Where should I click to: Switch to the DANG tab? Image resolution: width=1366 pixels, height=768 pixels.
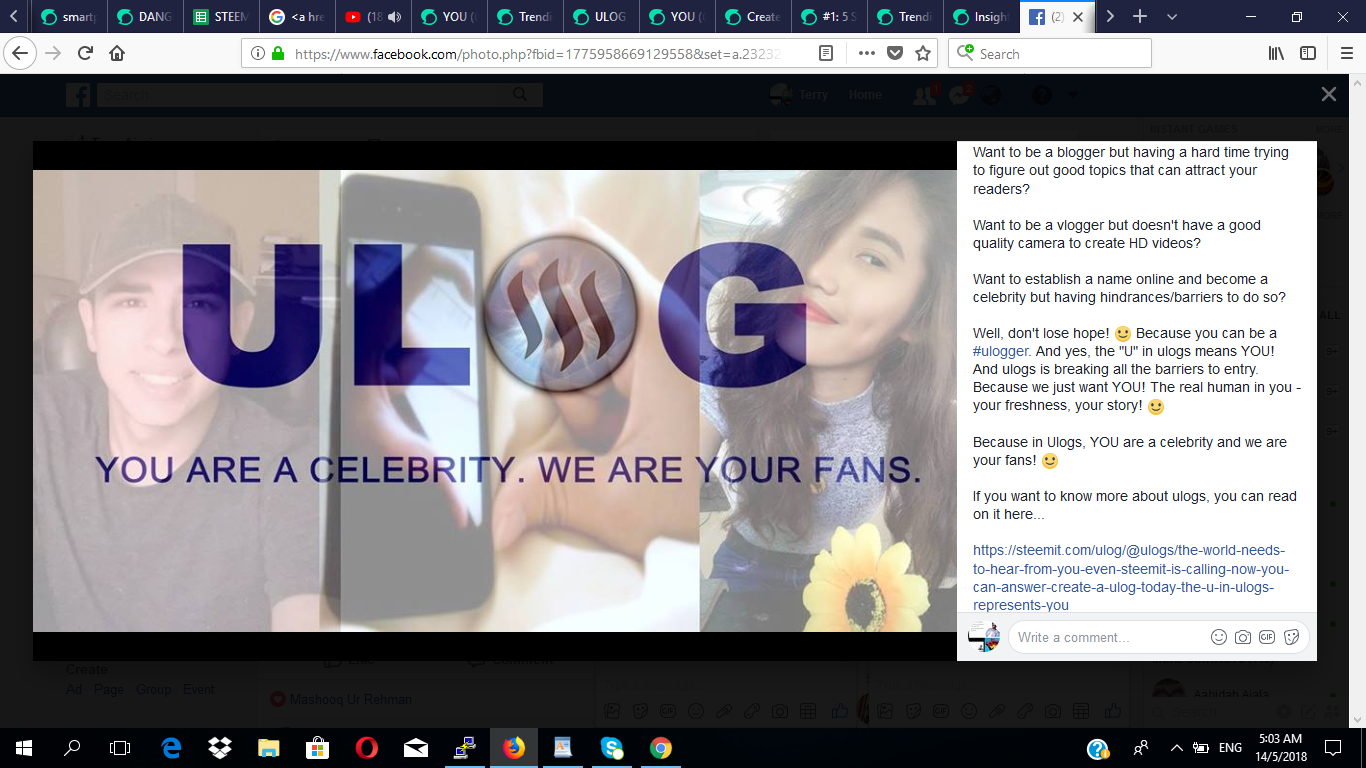pos(144,16)
